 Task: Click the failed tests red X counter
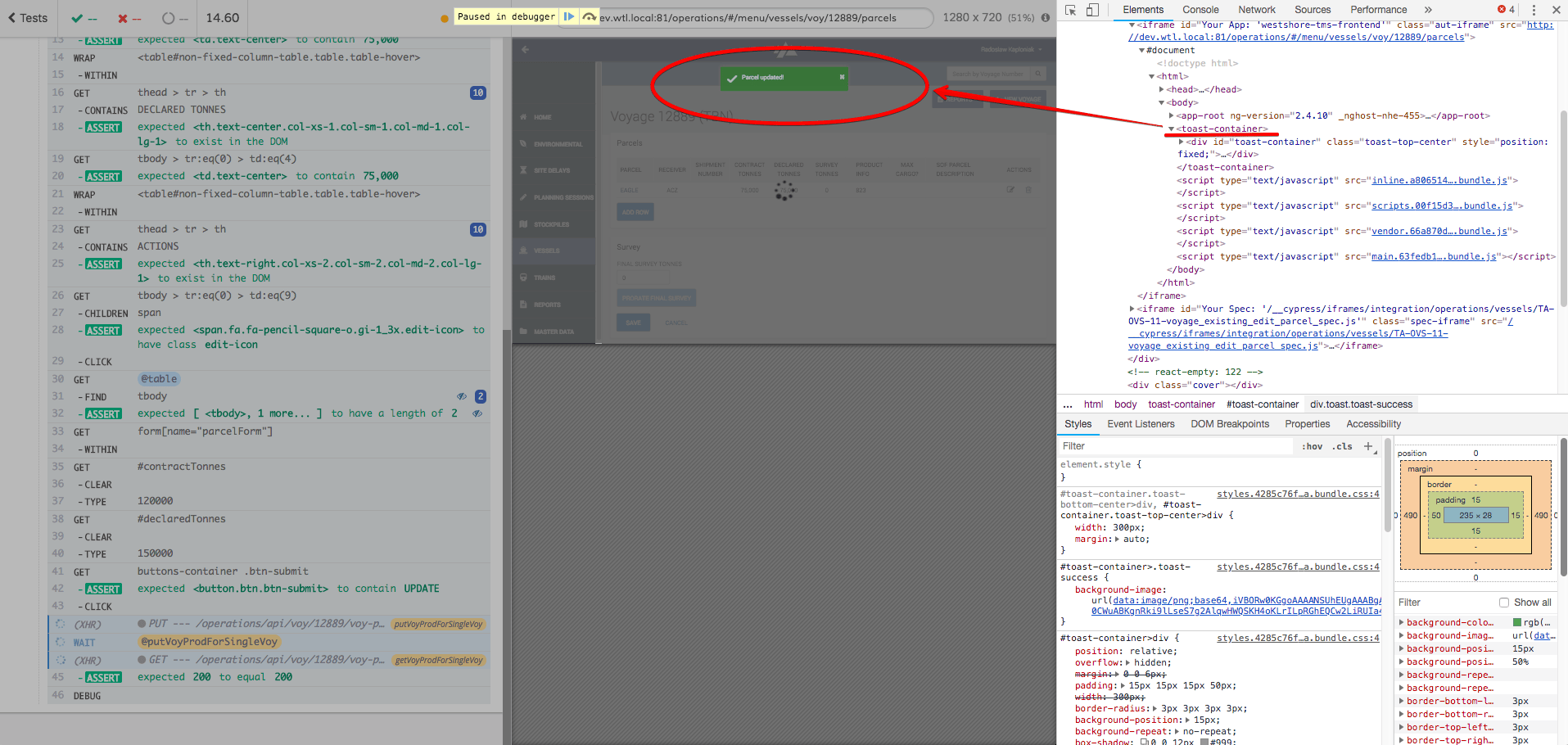pos(129,18)
